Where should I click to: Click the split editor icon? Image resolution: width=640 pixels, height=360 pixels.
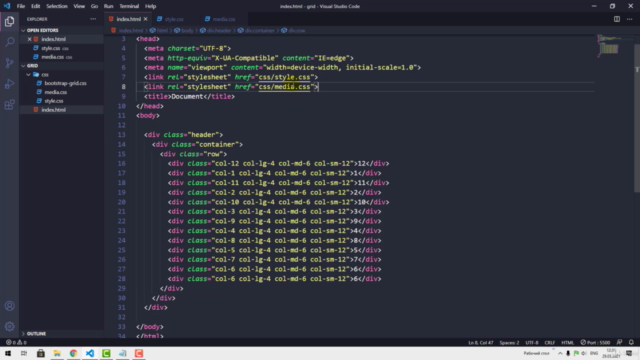617,19
